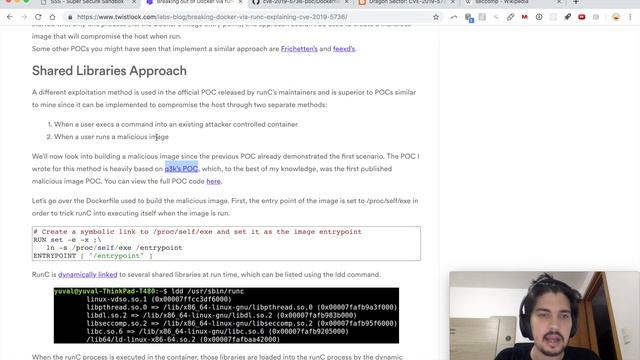
Task: Click the libseccomp.so.2 line in terminal image
Action: pos(242,323)
